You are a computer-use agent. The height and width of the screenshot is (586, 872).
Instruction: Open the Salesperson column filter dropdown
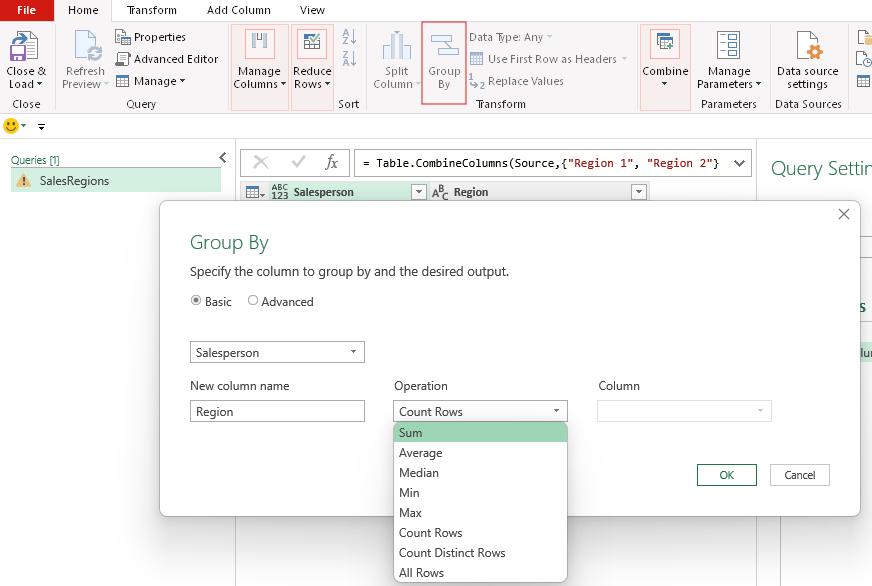point(419,192)
